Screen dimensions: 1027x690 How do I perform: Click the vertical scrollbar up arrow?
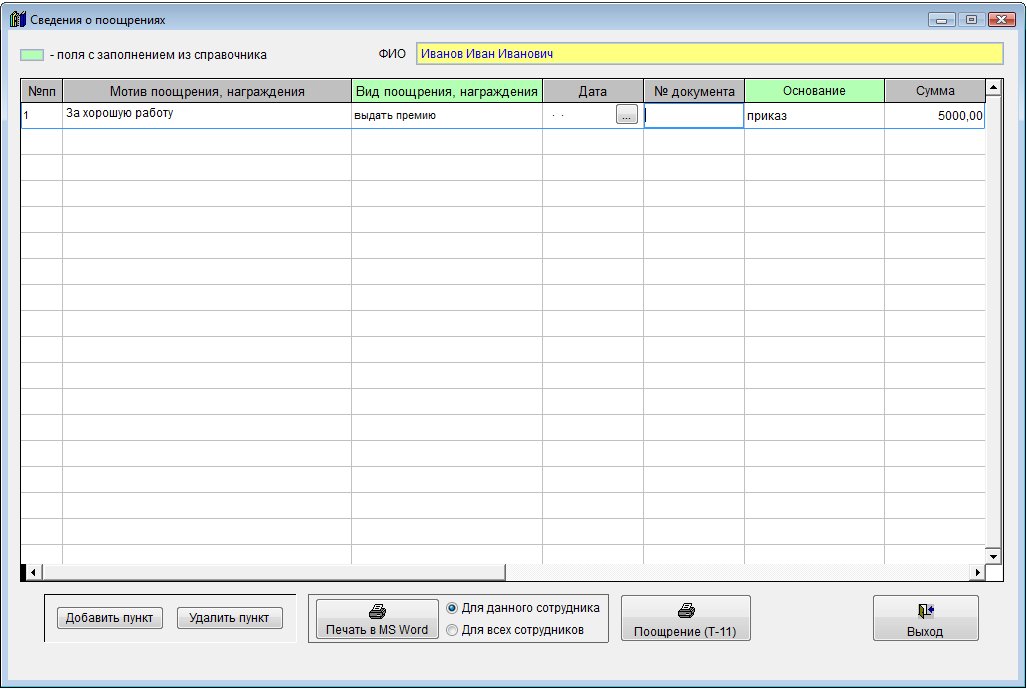pos(993,87)
